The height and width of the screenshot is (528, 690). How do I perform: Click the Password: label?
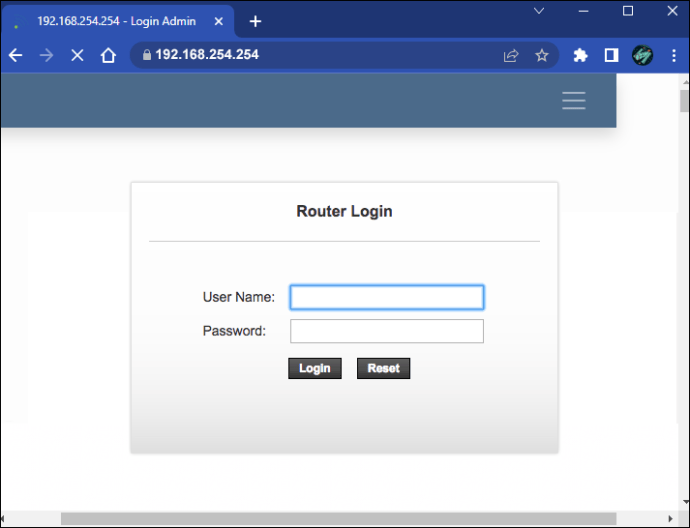(x=234, y=331)
